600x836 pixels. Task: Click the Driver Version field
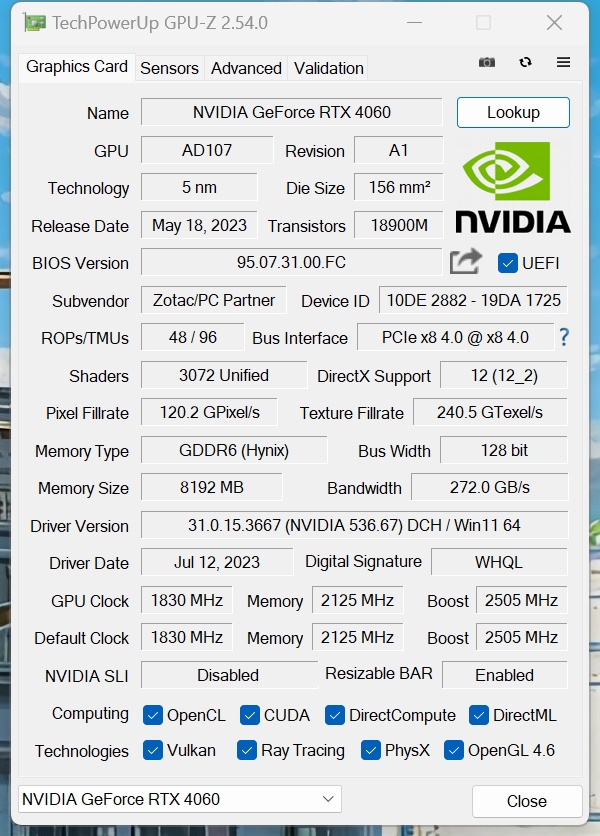click(354, 525)
